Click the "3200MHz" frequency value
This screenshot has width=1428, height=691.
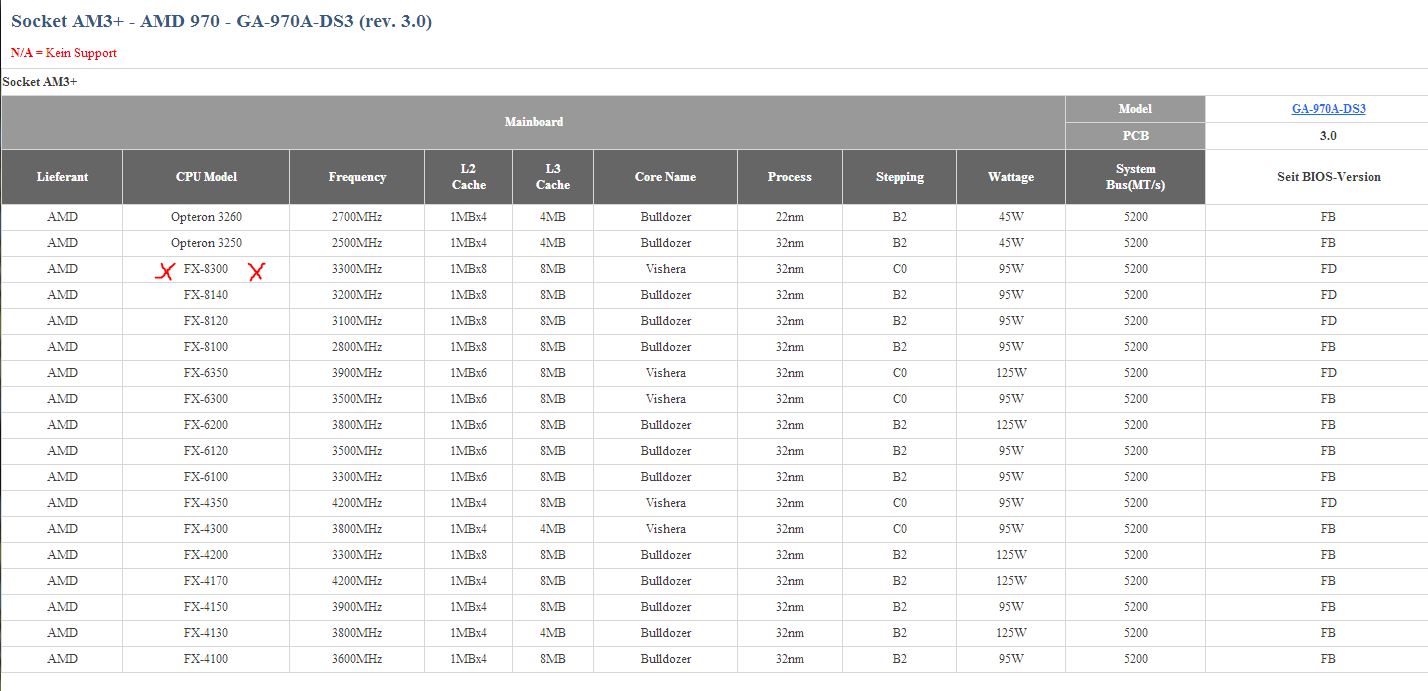[x=357, y=295]
